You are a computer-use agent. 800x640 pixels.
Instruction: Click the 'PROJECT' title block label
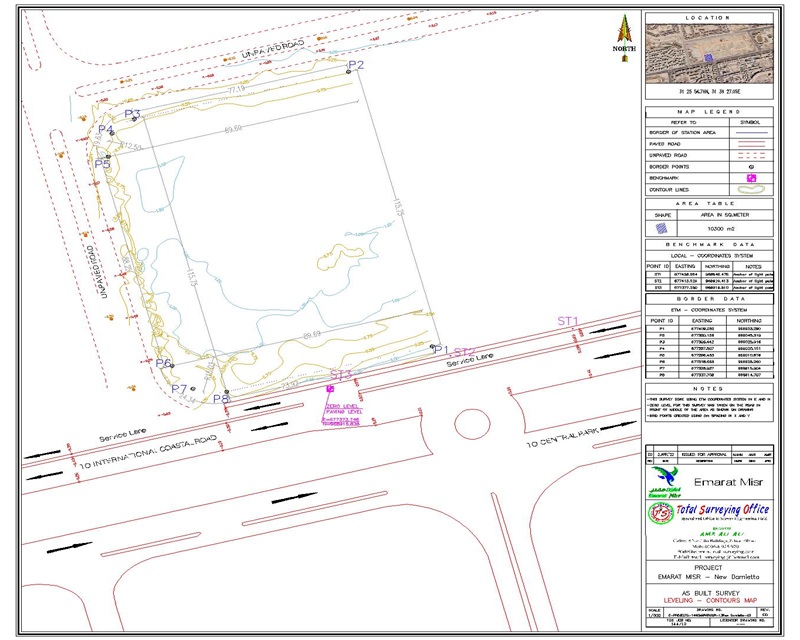(x=708, y=568)
